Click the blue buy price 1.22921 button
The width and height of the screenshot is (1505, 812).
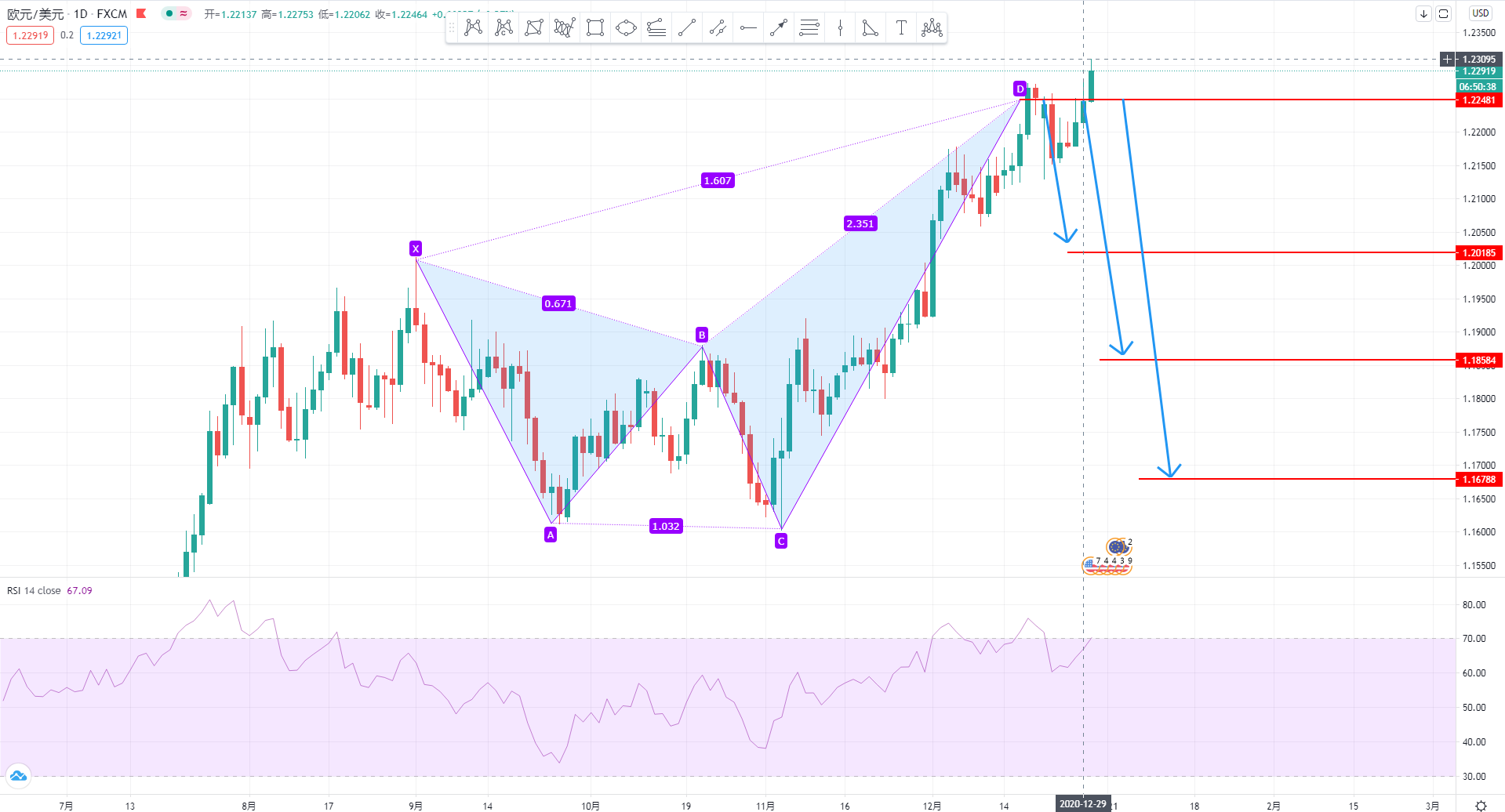(x=104, y=35)
